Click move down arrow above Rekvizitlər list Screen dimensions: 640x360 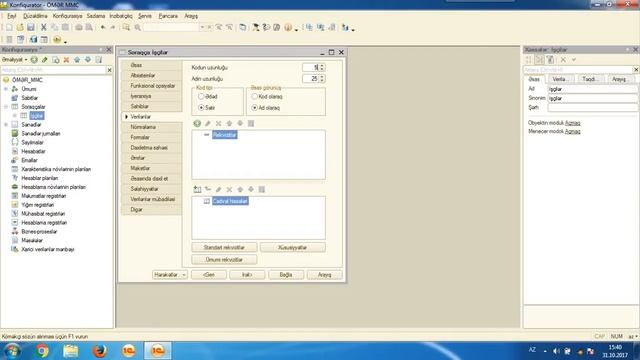pyautogui.click(x=240, y=123)
